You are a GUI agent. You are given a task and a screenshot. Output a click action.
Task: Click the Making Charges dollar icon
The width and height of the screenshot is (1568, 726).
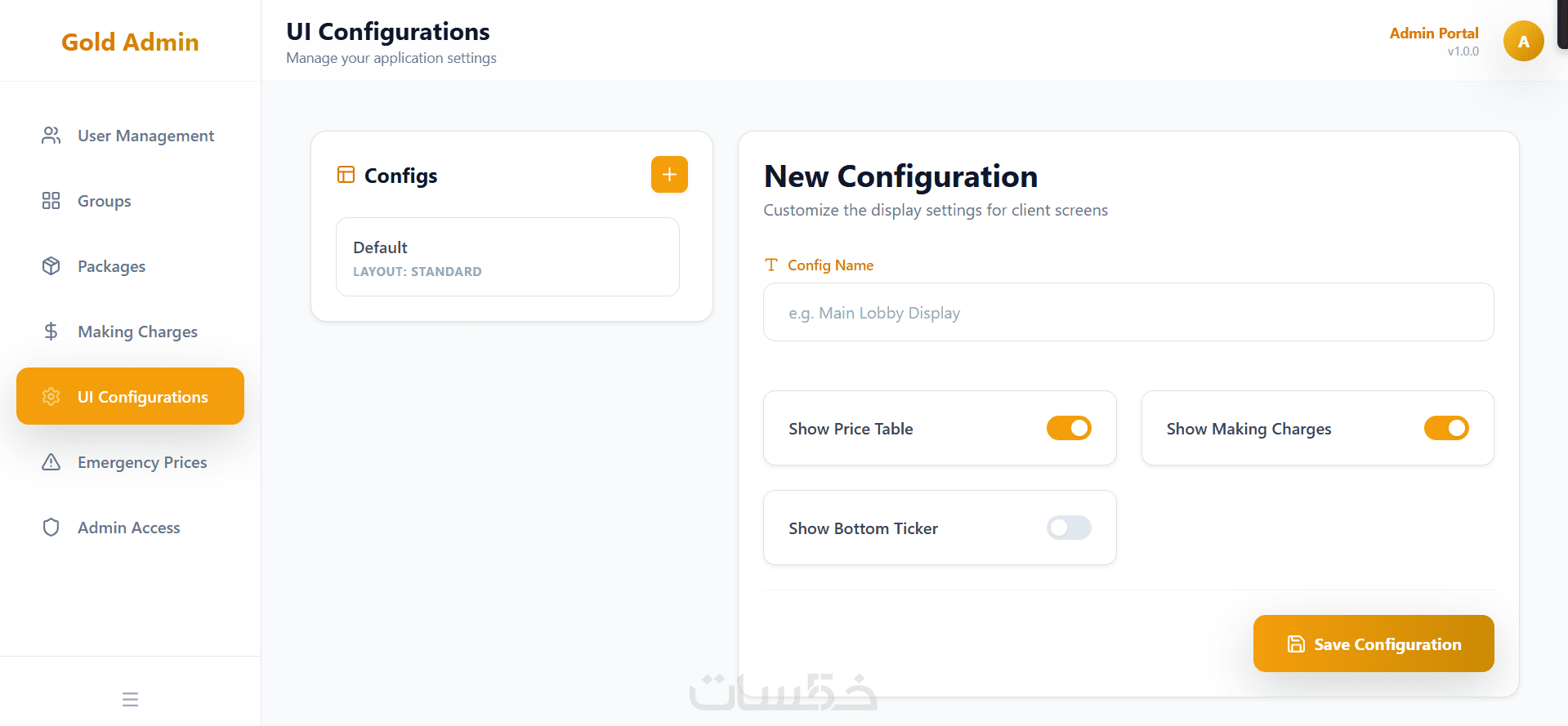point(51,332)
